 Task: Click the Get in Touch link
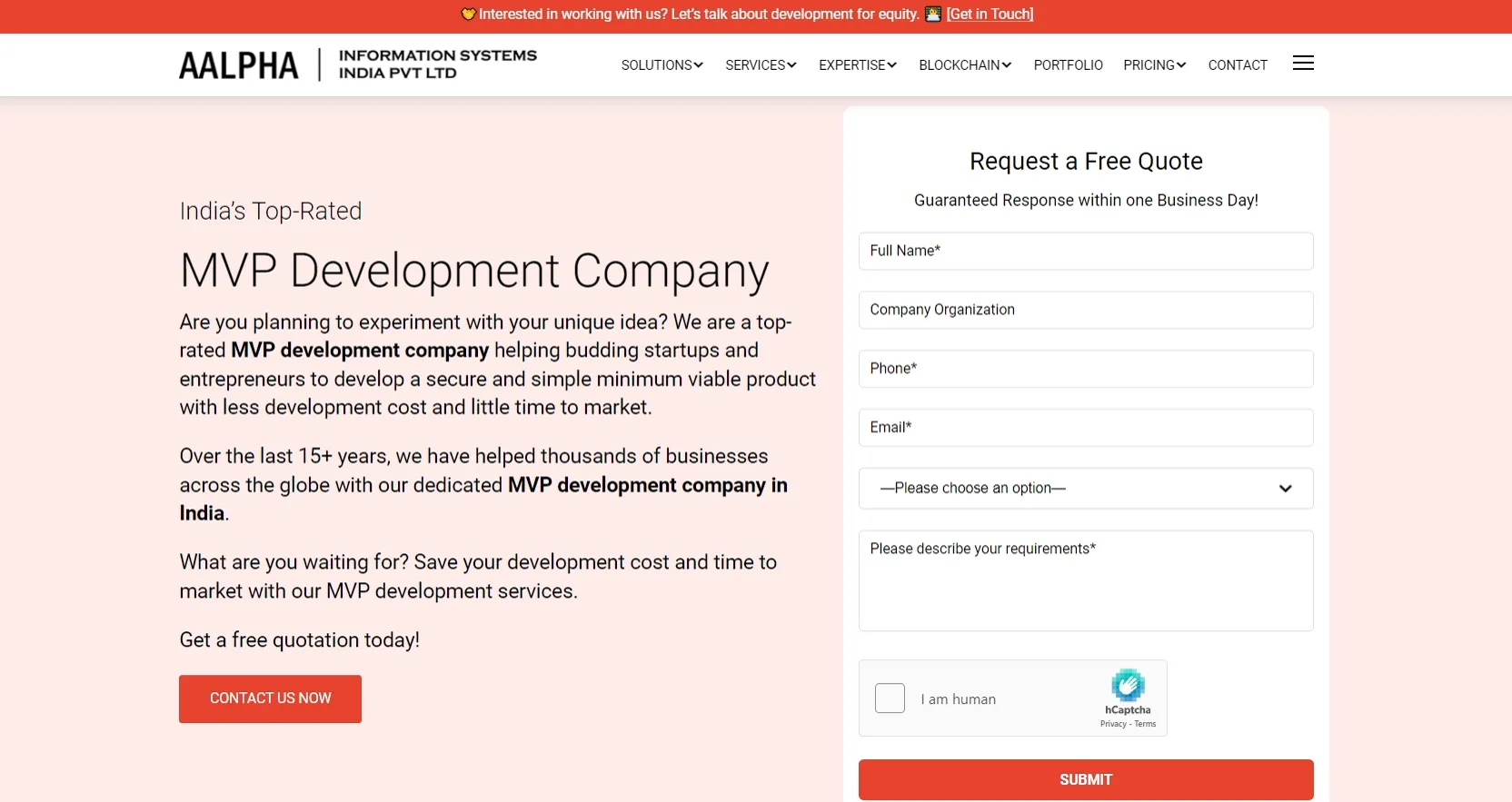[990, 15]
